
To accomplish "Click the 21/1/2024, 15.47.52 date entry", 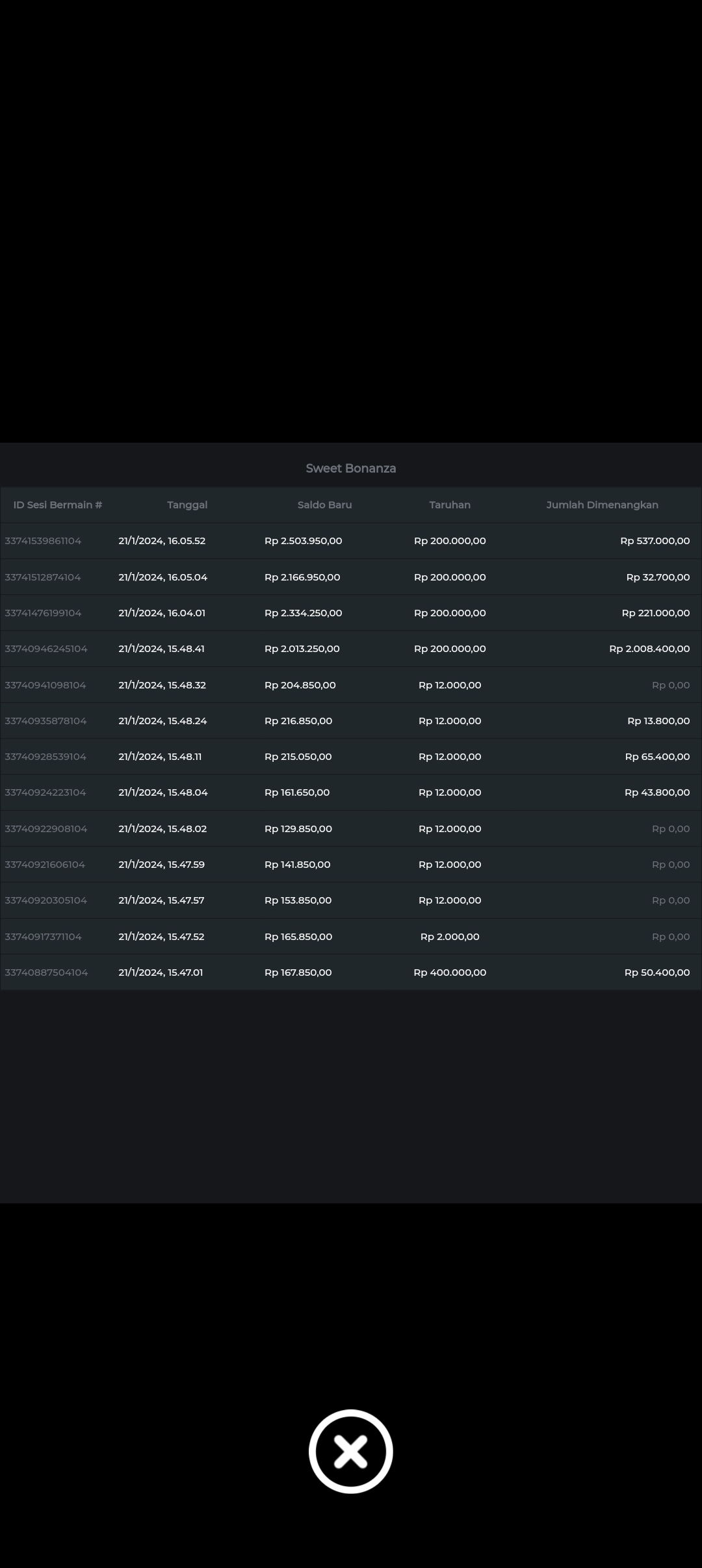I will [161, 937].
